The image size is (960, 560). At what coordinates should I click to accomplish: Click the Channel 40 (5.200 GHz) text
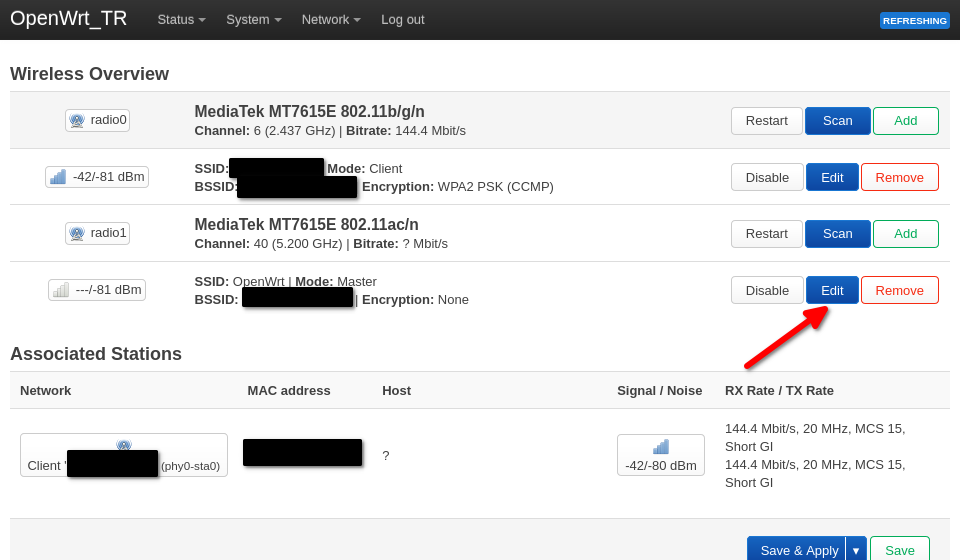[268, 244]
